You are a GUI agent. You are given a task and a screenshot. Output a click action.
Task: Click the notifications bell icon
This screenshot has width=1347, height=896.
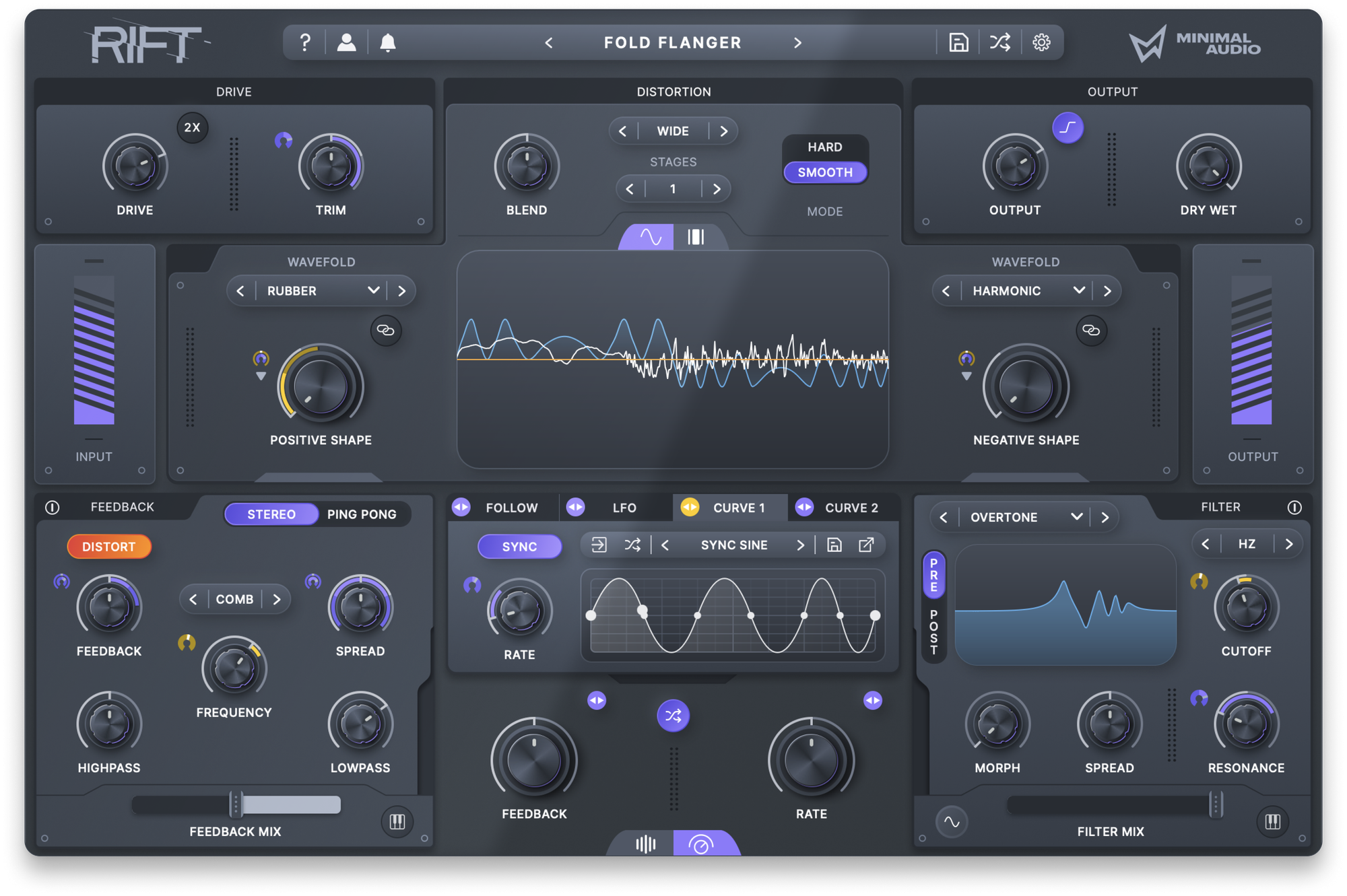point(387,42)
